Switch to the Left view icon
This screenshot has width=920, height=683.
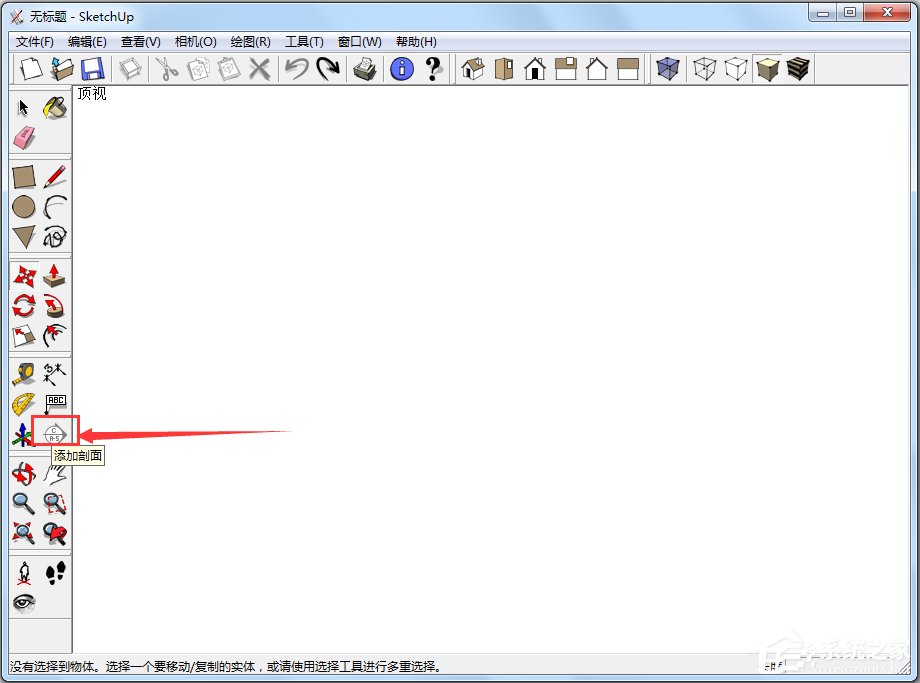click(628, 69)
